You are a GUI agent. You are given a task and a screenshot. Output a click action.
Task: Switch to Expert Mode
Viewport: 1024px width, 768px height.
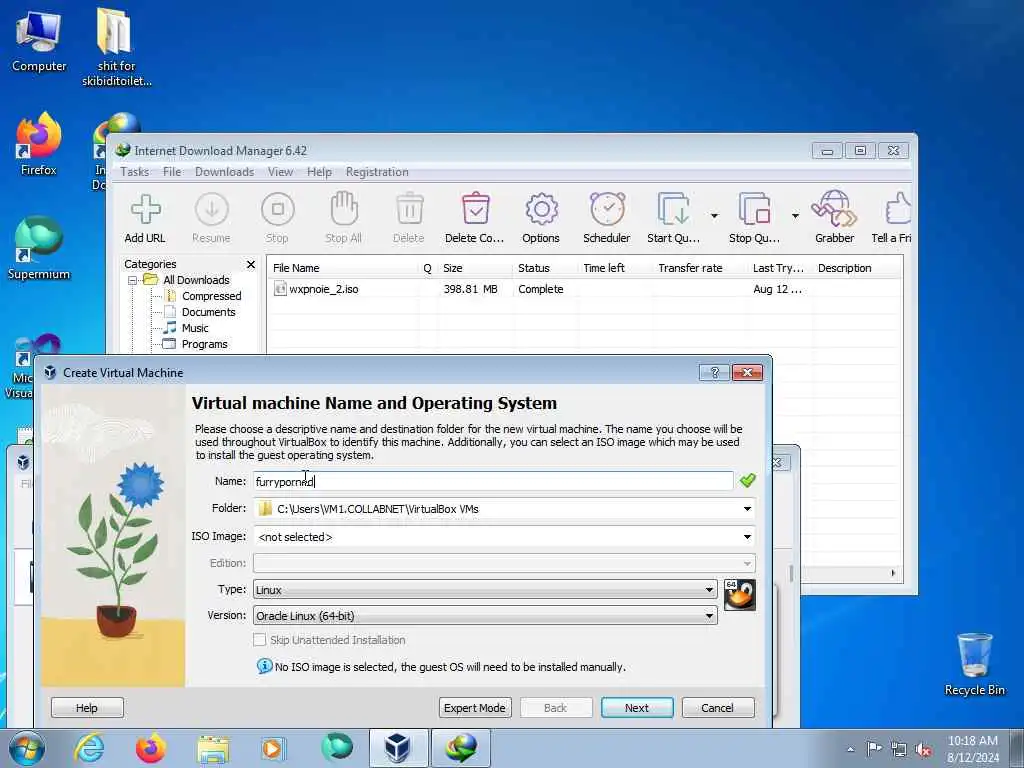pos(475,708)
